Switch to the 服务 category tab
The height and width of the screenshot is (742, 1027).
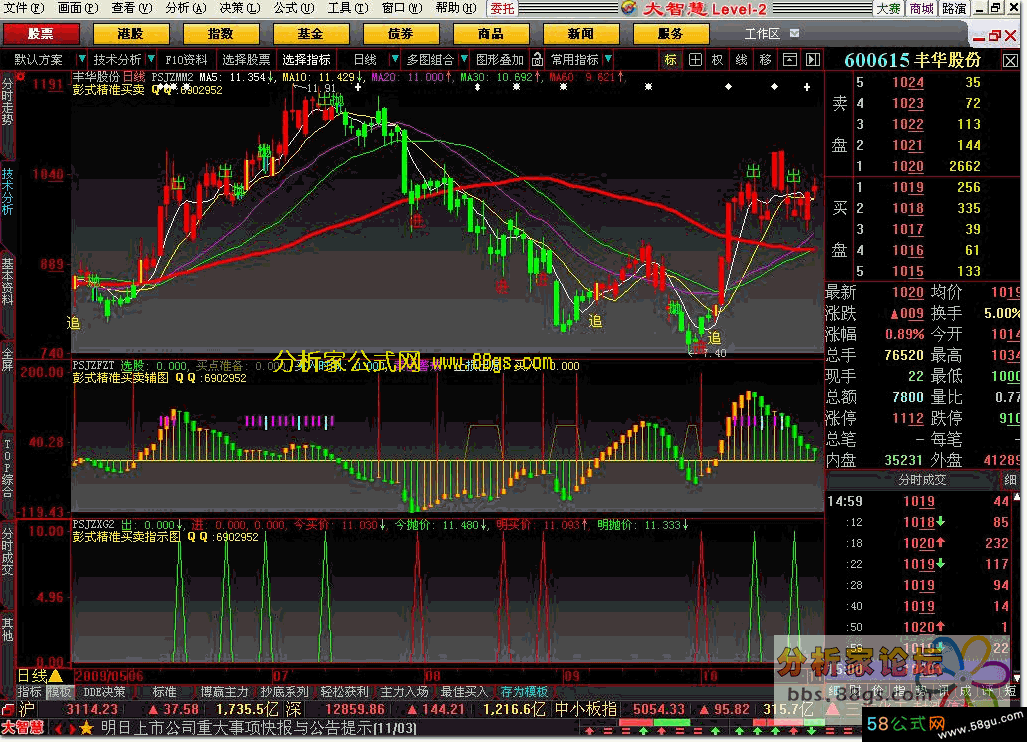(x=671, y=33)
